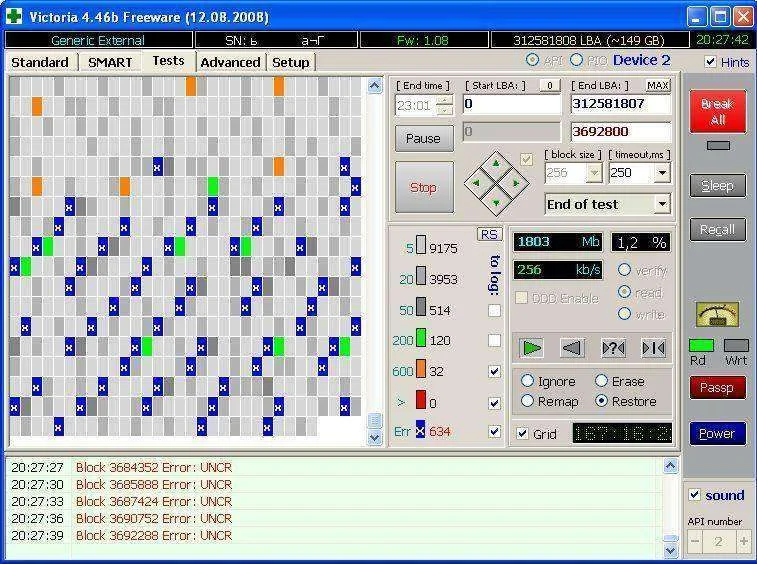Uncheck the Err to-log checkbox

point(494,431)
